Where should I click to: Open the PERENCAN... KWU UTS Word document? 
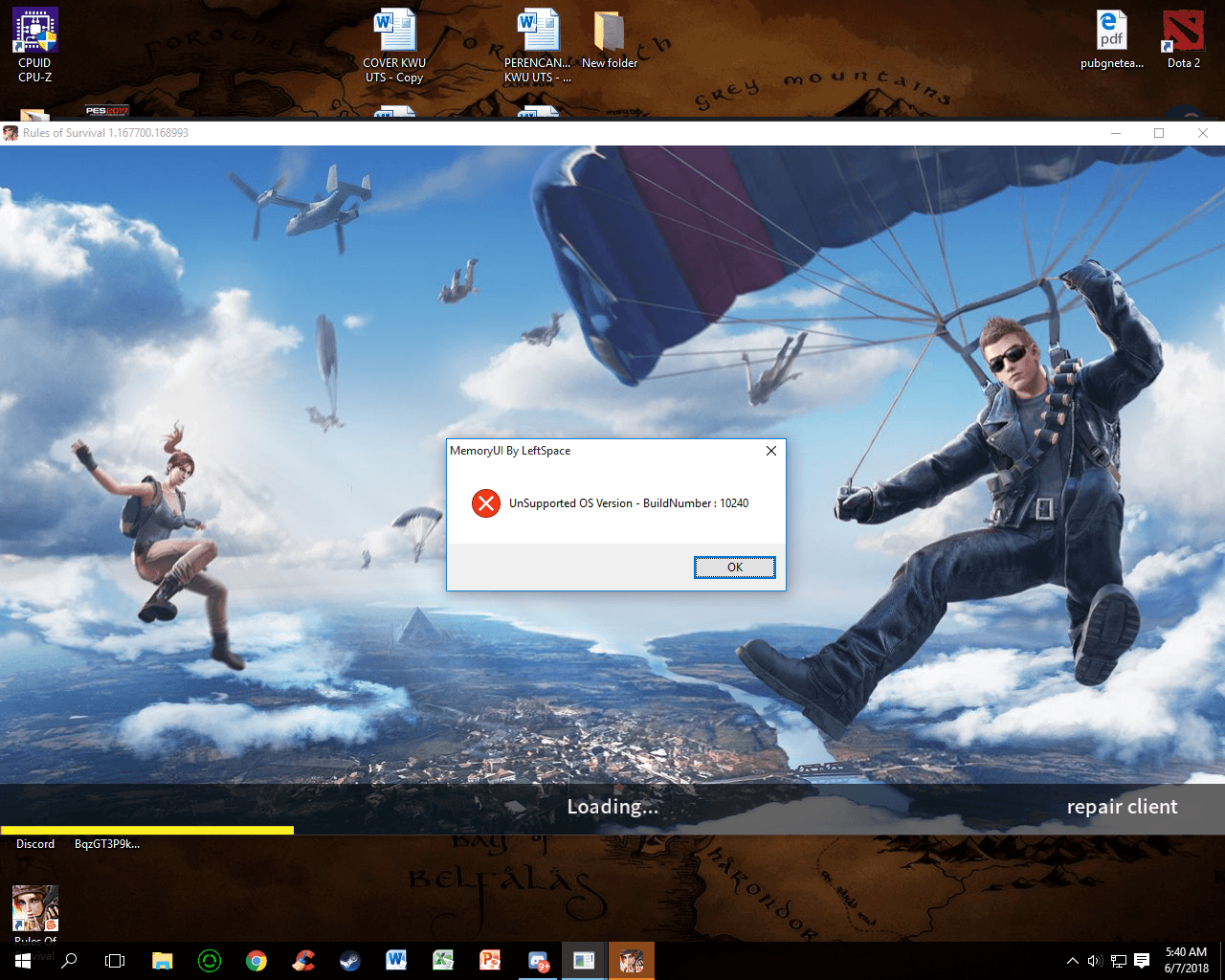click(538, 46)
